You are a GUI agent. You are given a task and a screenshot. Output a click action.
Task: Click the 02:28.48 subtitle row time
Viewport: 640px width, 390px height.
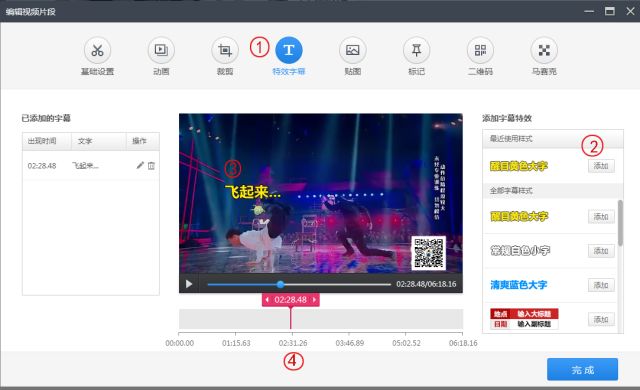pos(42,166)
